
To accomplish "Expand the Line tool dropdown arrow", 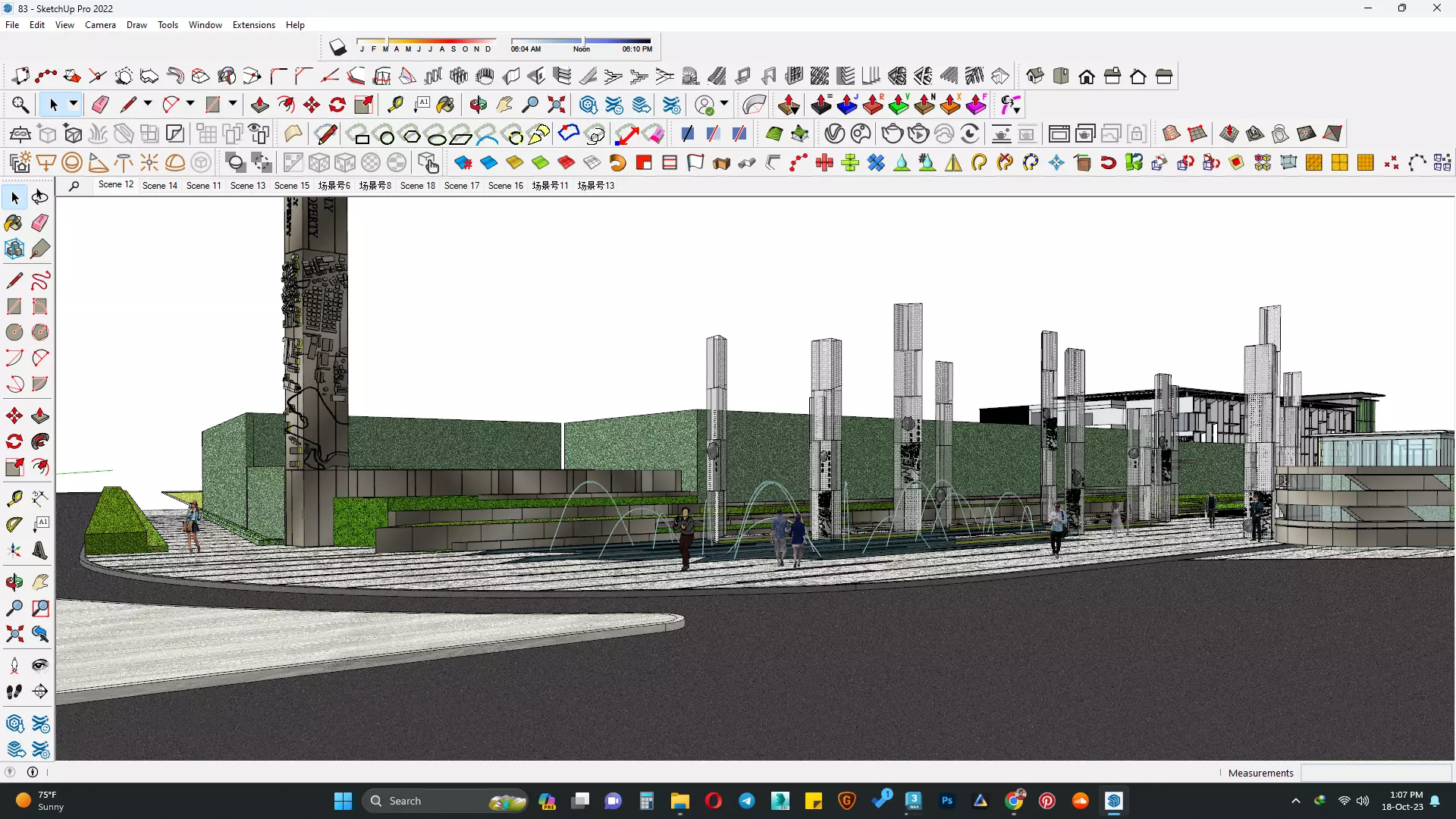I will point(148,104).
